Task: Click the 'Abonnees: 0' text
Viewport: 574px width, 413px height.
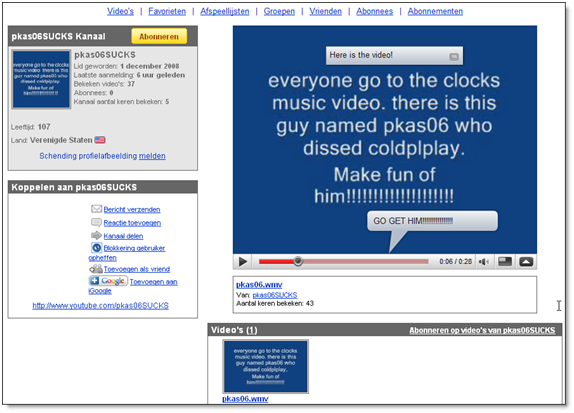Action: [x=94, y=93]
